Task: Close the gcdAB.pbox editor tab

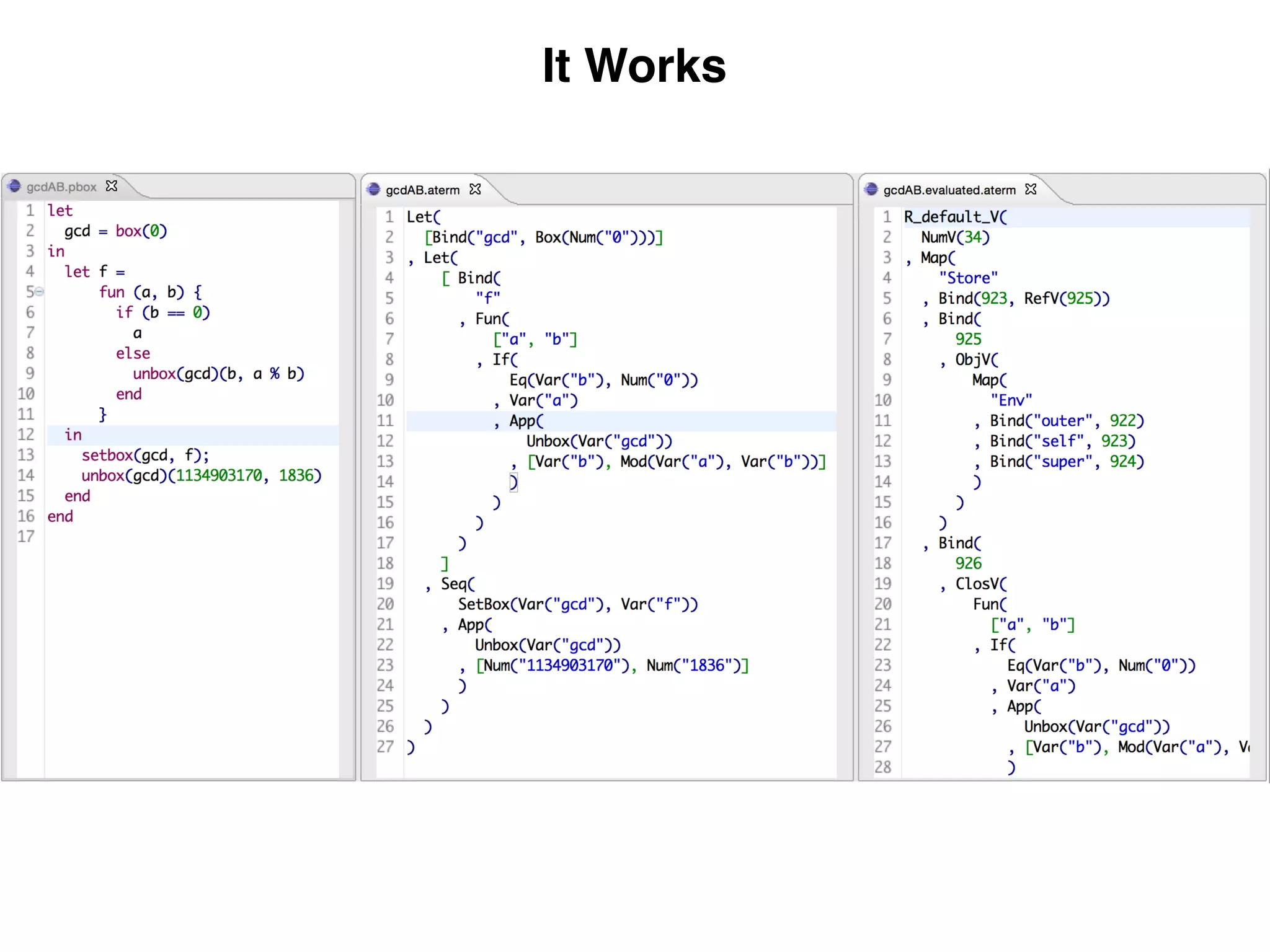Action: coord(112,186)
